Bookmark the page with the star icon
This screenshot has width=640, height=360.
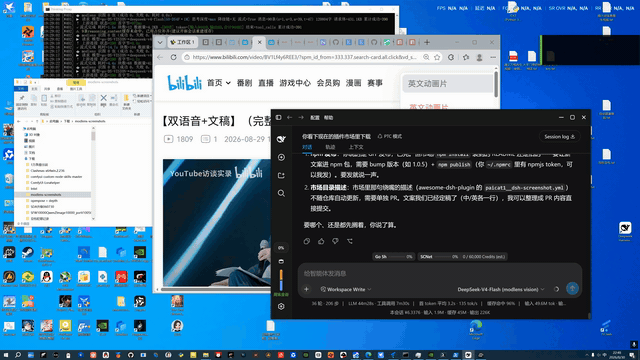click(437, 58)
